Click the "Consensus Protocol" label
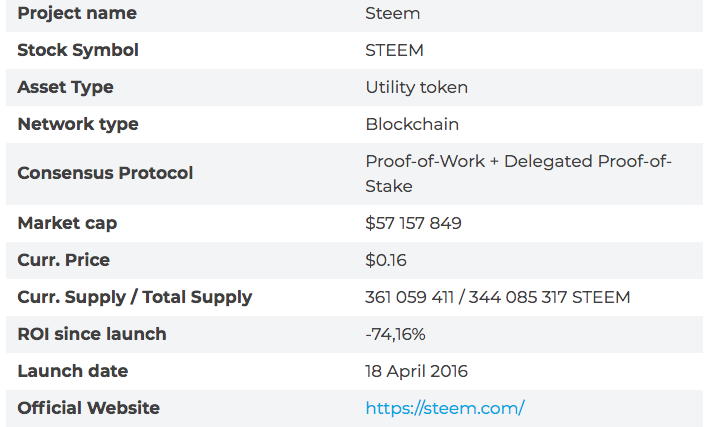The height and width of the screenshot is (427, 725). (x=105, y=173)
